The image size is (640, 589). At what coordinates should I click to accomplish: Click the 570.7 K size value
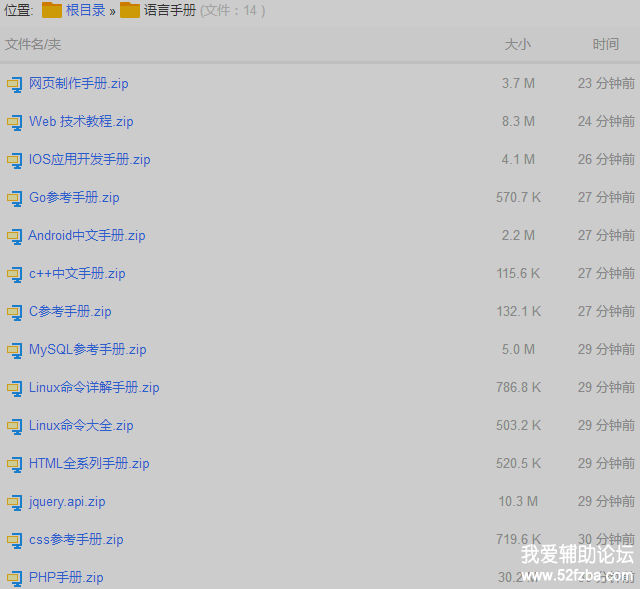point(518,197)
